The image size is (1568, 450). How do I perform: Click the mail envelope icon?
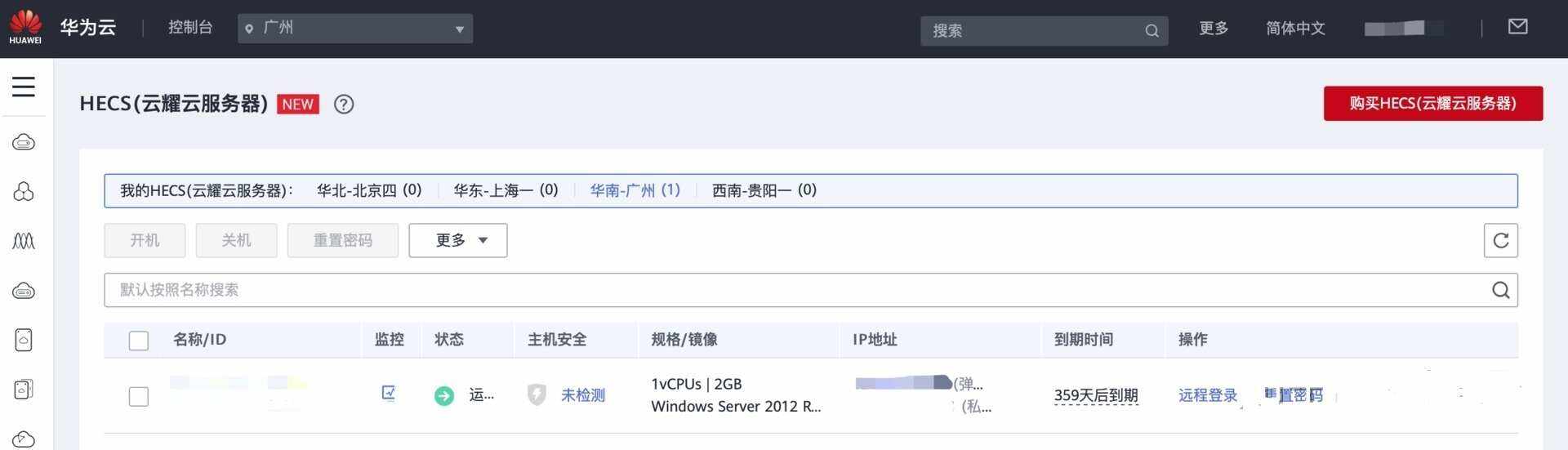click(1517, 27)
